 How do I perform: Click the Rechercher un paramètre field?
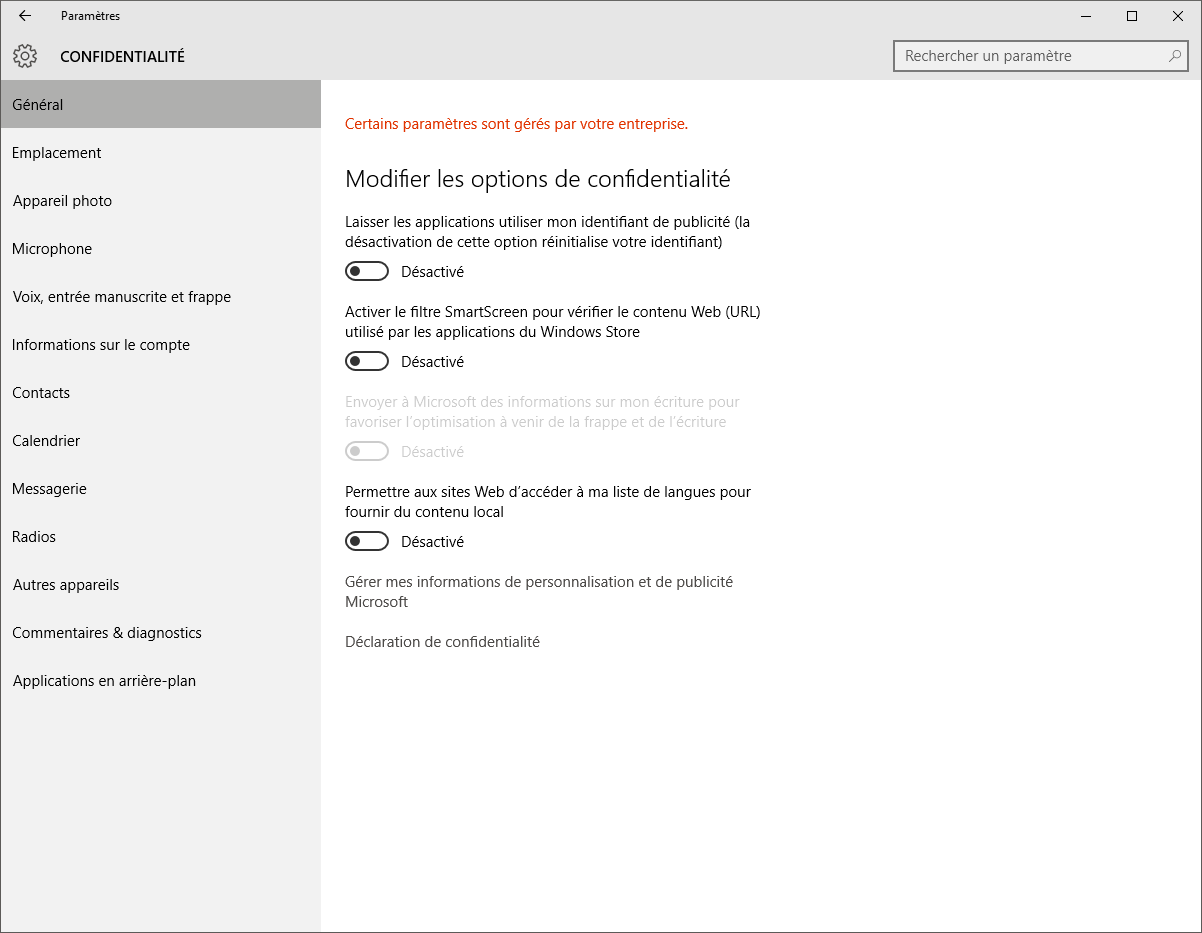(x=1030, y=56)
